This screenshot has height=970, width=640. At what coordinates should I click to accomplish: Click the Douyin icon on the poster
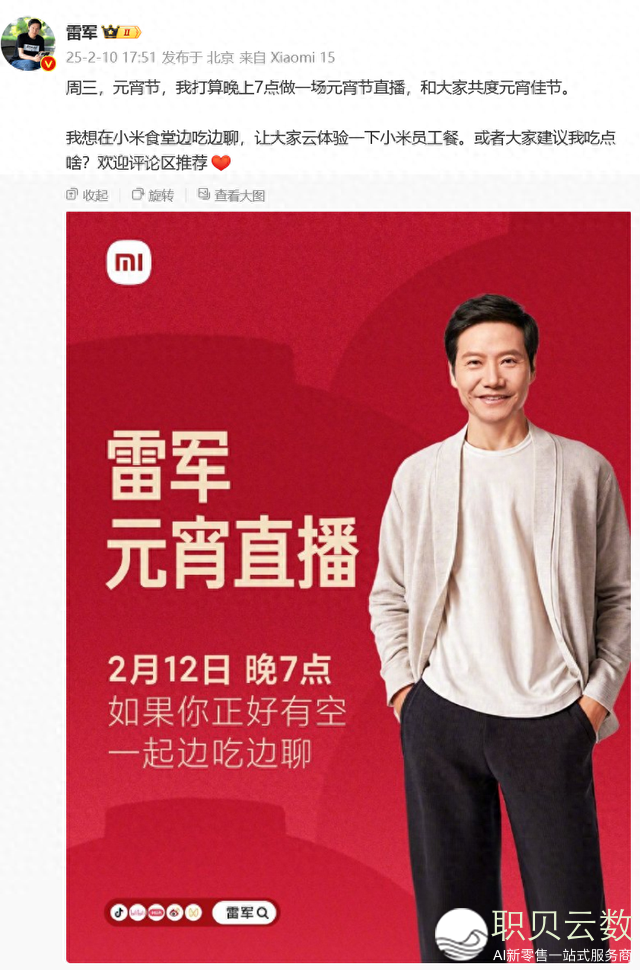point(119,912)
